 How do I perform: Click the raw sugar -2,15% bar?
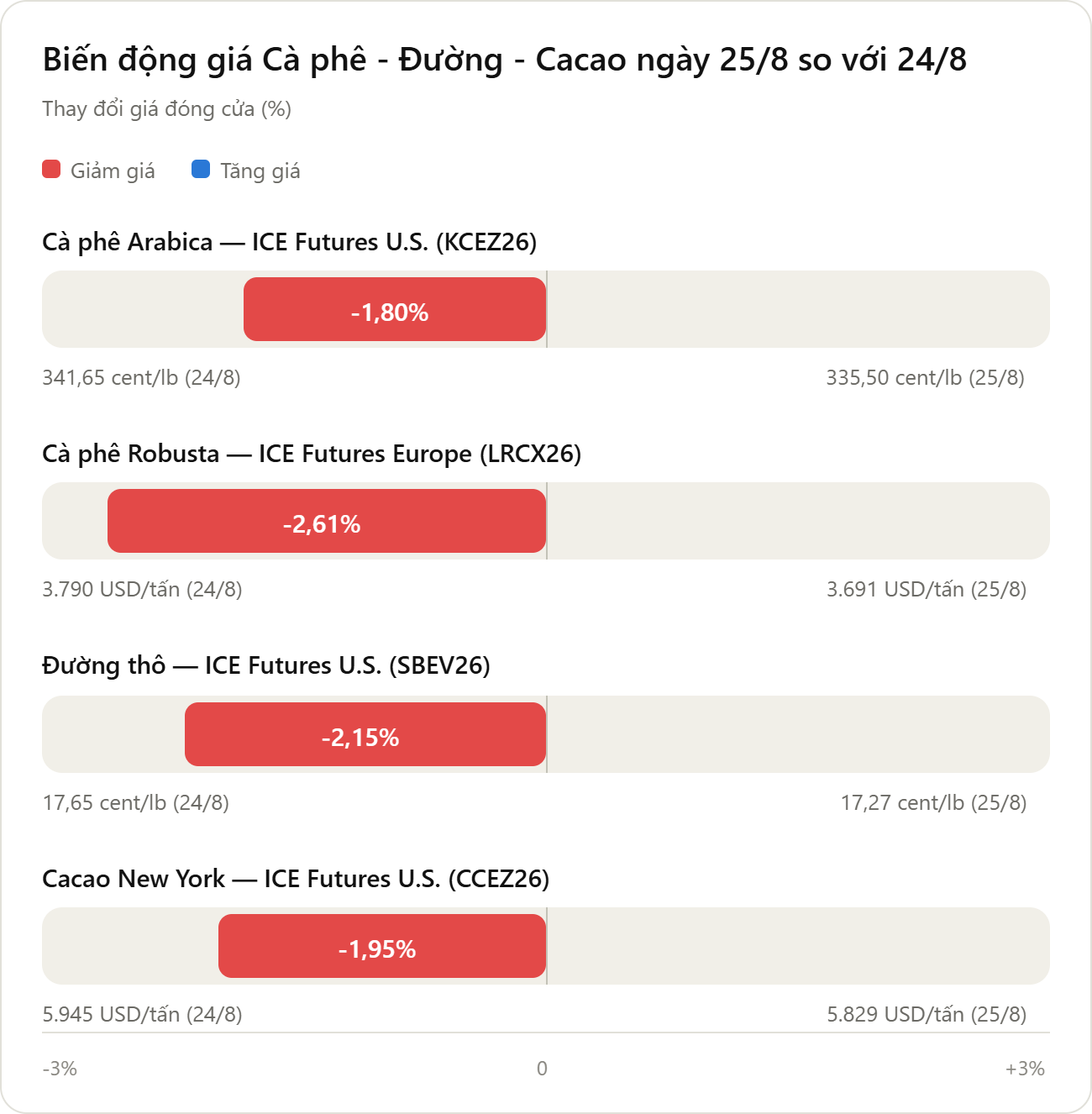click(x=365, y=734)
